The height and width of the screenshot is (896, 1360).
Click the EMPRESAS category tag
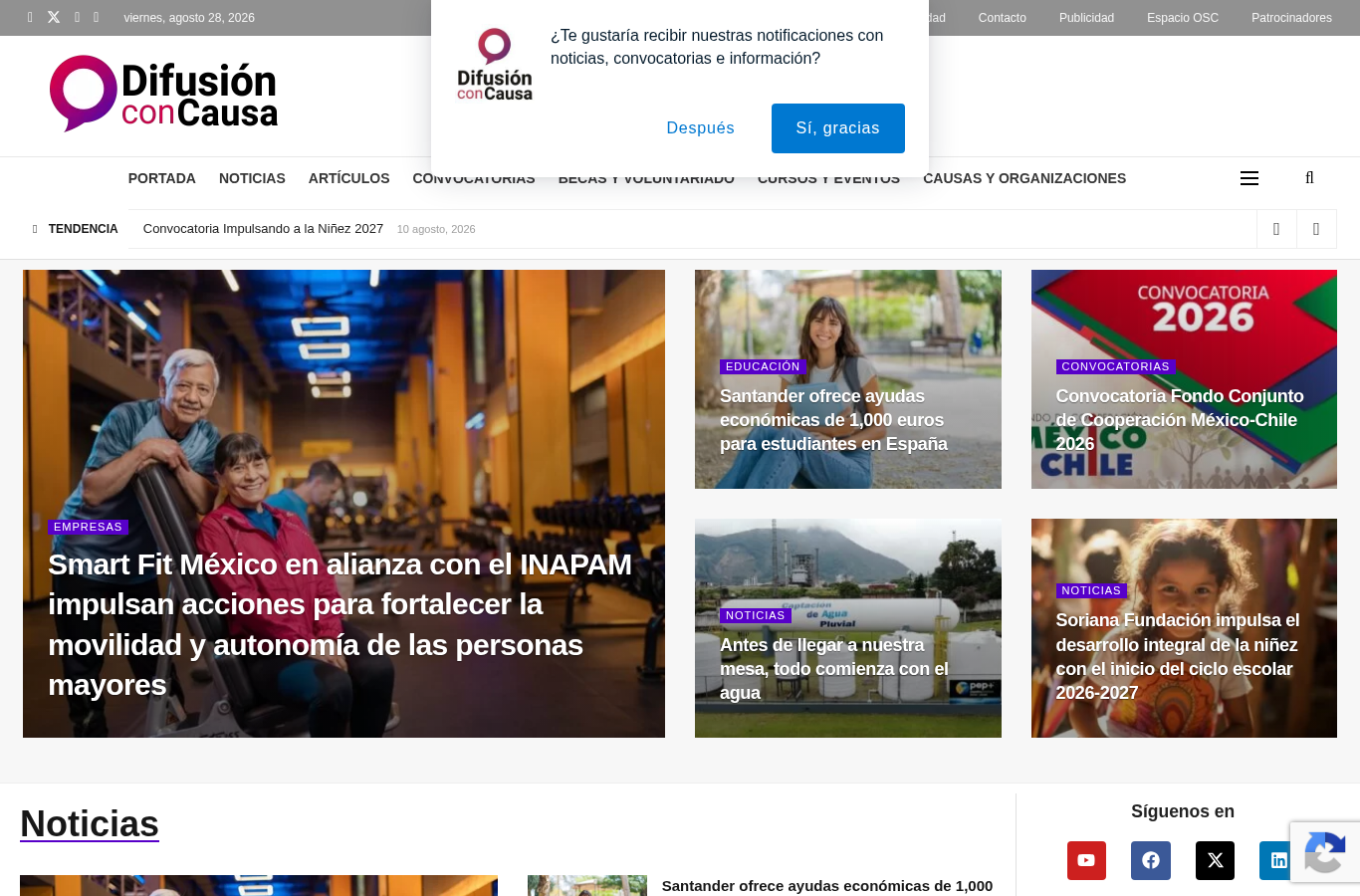click(x=88, y=527)
